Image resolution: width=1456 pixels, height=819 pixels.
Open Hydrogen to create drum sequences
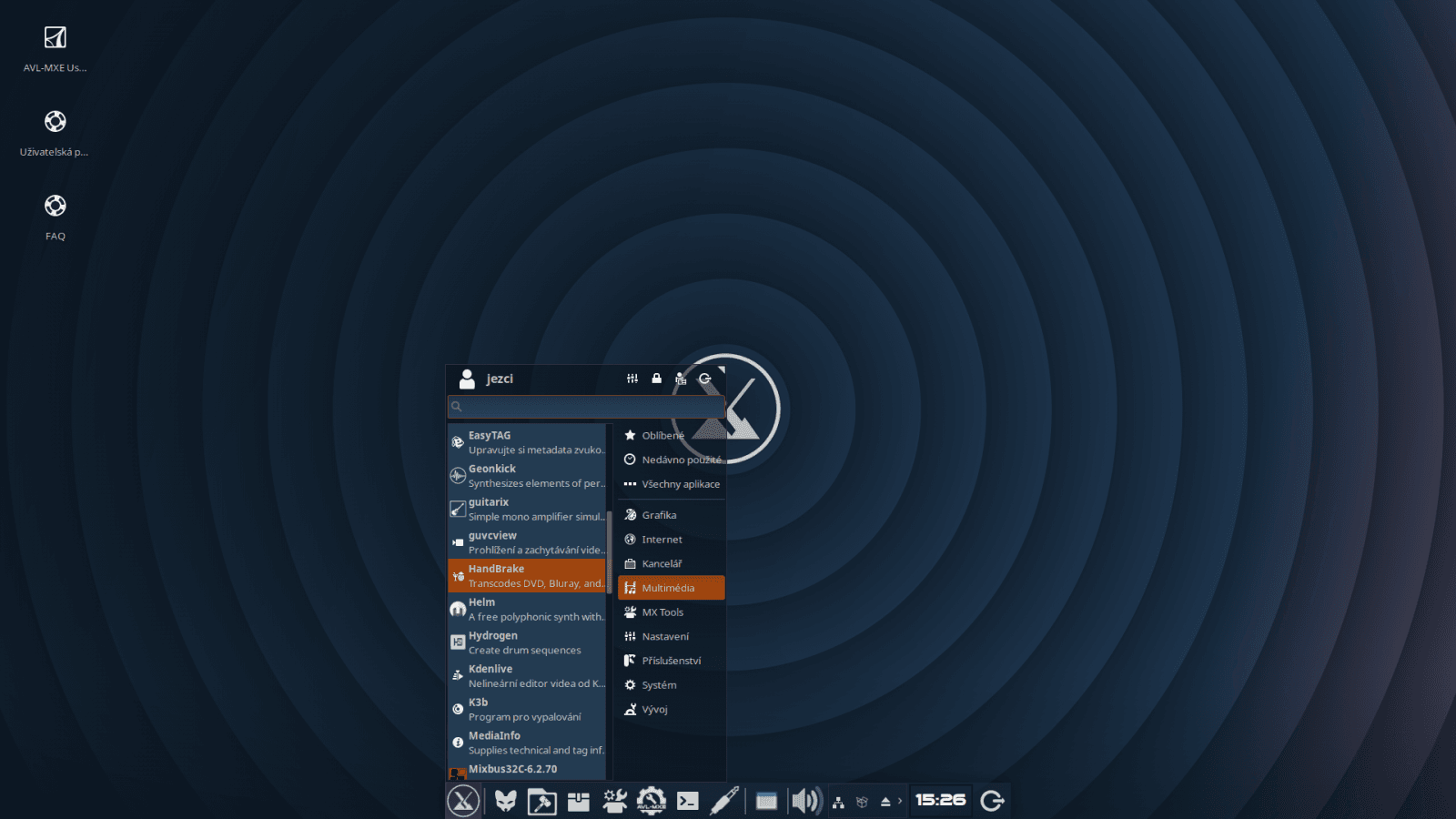pos(528,642)
